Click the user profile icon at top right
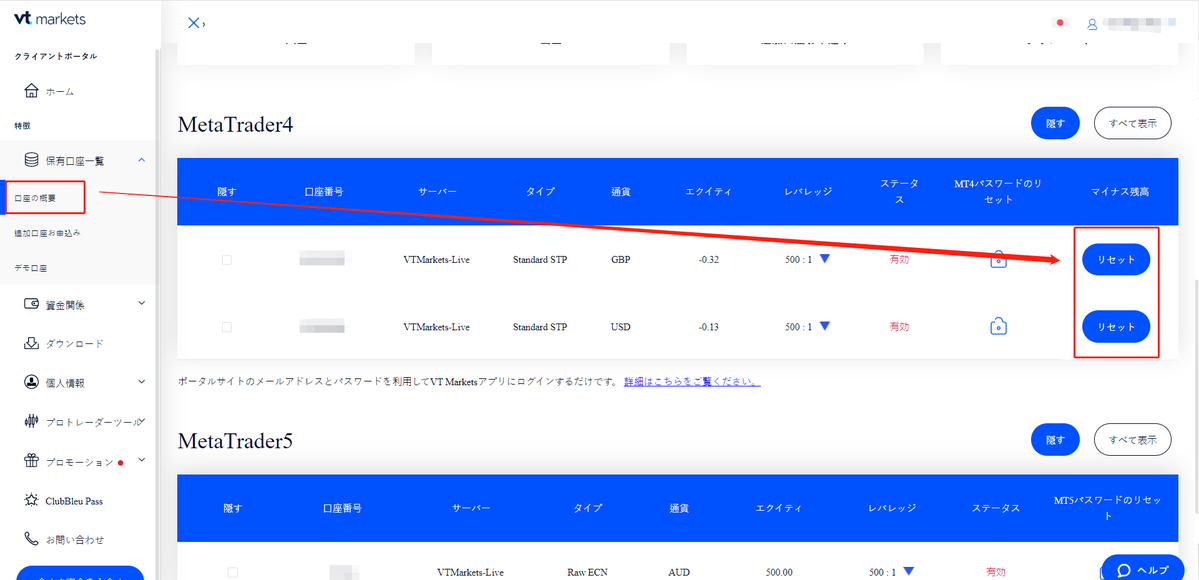1199x580 pixels. (x=1092, y=24)
